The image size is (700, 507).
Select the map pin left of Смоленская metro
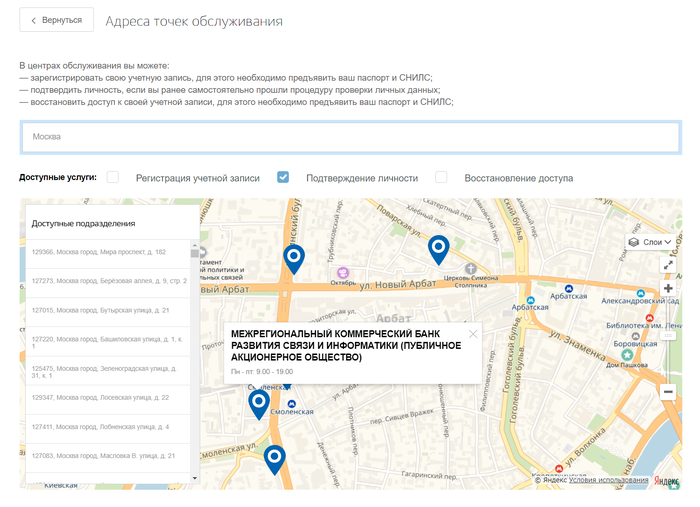258,403
